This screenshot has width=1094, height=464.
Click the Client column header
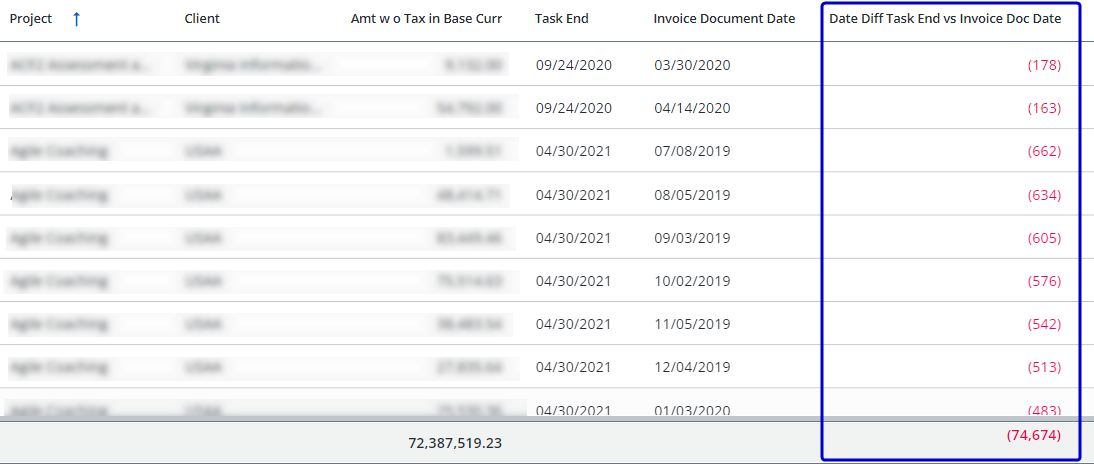[x=202, y=19]
